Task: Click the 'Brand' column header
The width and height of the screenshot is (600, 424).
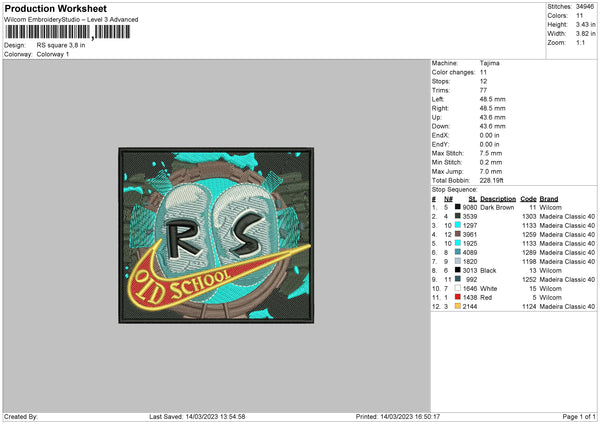Action: 549,199
